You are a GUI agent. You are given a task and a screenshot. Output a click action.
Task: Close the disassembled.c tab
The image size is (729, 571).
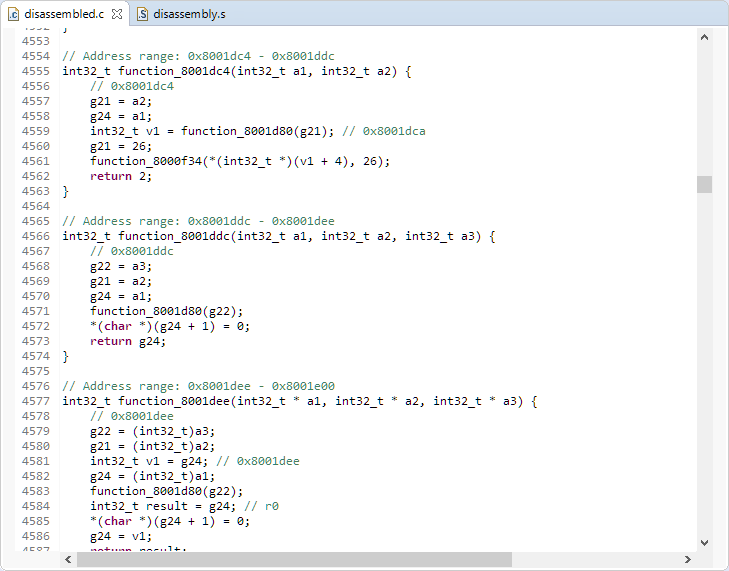point(117,14)
